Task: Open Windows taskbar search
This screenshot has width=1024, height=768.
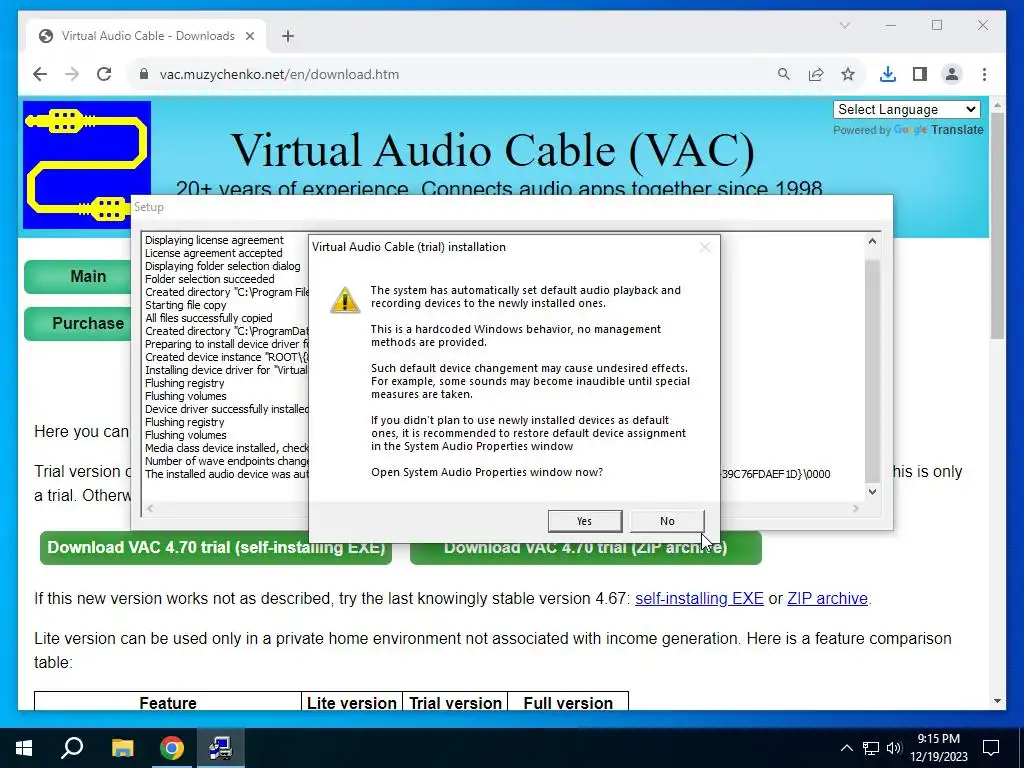Action: [x=72, y=748]
